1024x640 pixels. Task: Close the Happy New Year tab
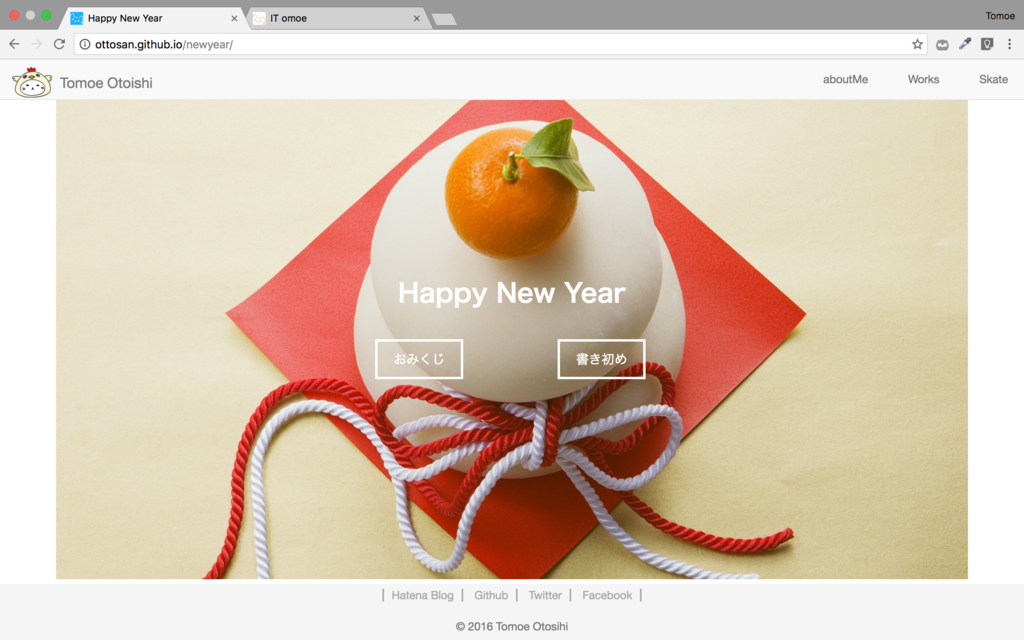pyautogui.click(x=234, y=18)
